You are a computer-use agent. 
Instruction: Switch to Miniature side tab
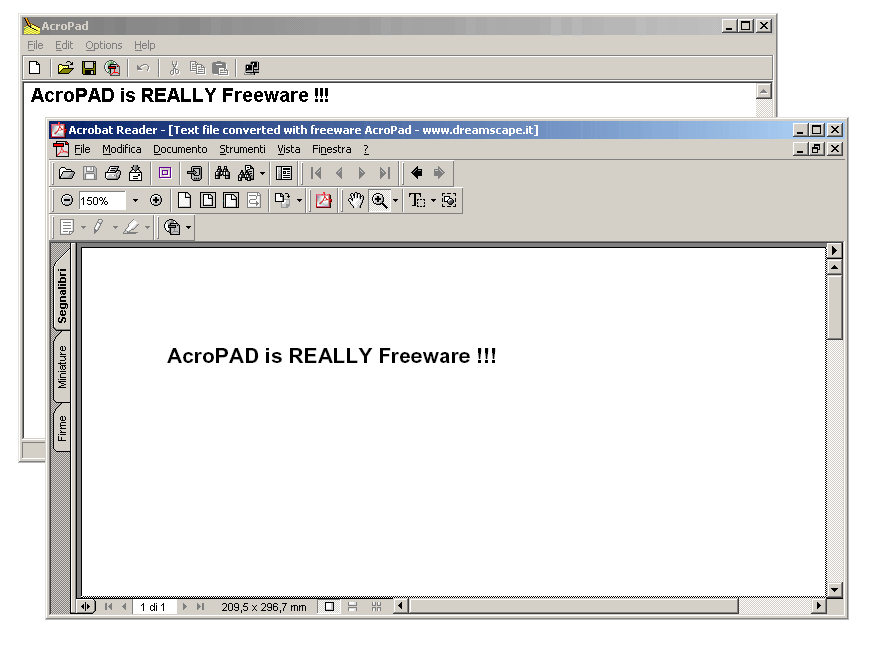(62, 367)
